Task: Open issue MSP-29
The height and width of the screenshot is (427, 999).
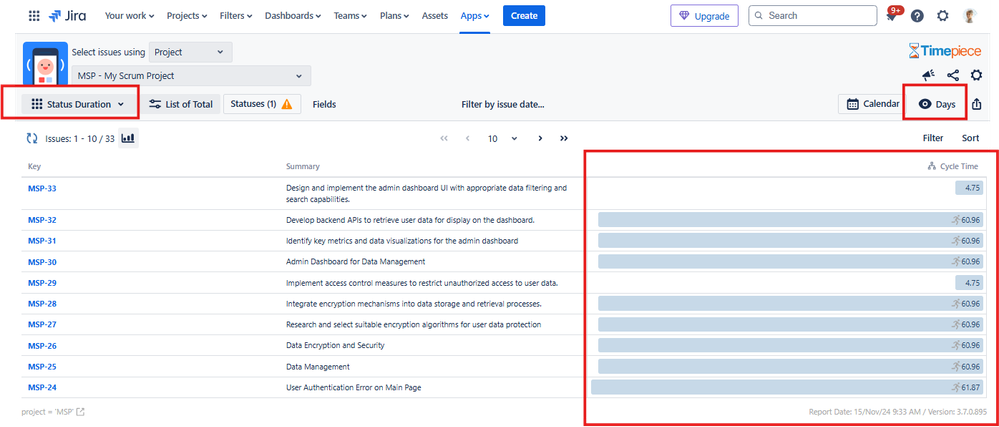Action: 42,282
